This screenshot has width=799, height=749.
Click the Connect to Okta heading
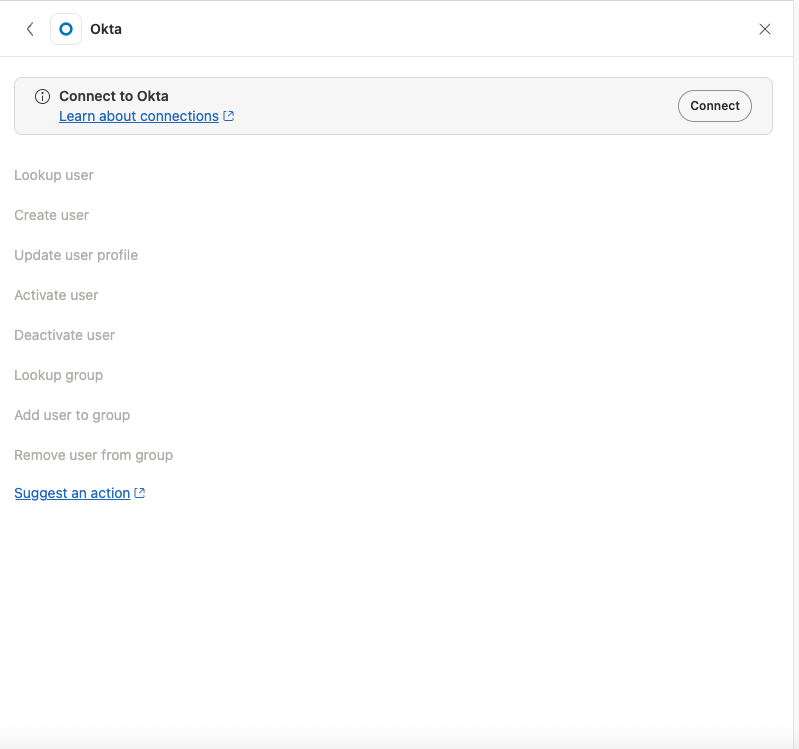[114, 96]
